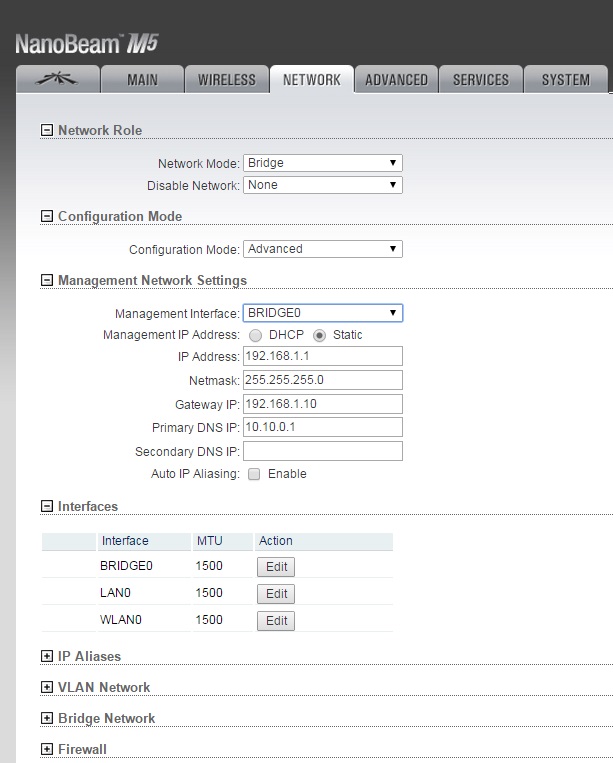Open the Disable Network dropdown
The height and width of the screenshot is (763, 613).
coord(322,185)
